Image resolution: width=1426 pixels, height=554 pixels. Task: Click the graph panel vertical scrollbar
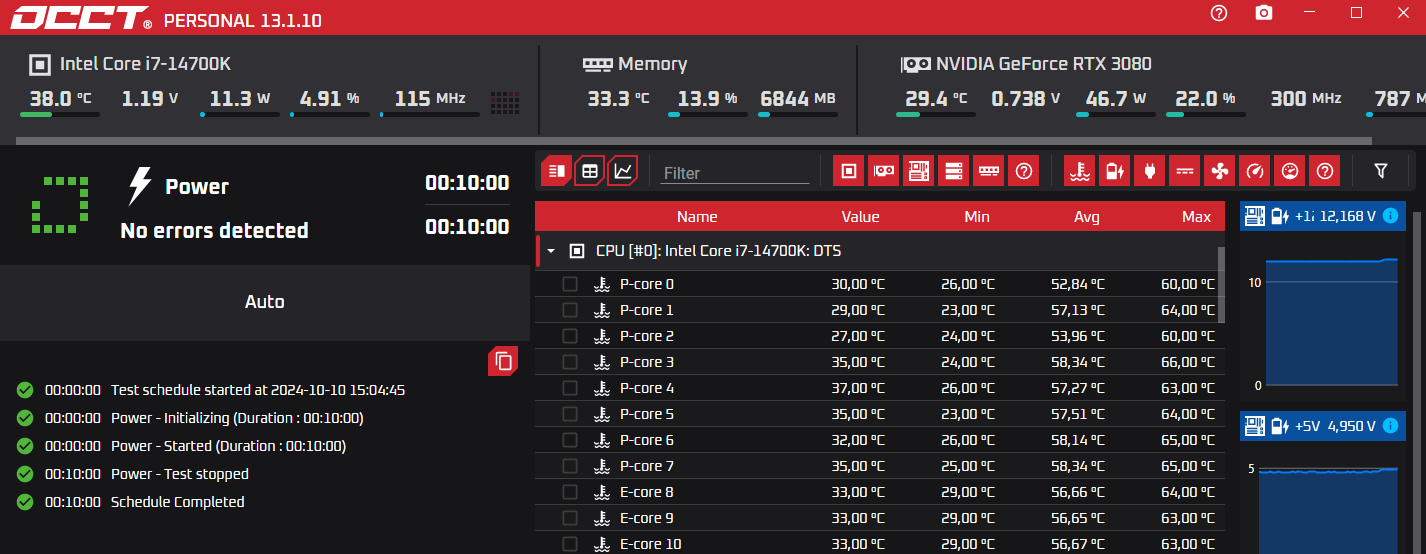click(x=1417, y=380)
